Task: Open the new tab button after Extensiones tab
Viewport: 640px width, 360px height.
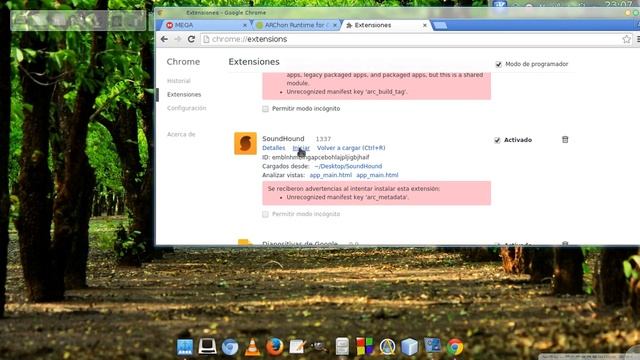Action: point(440,25)
